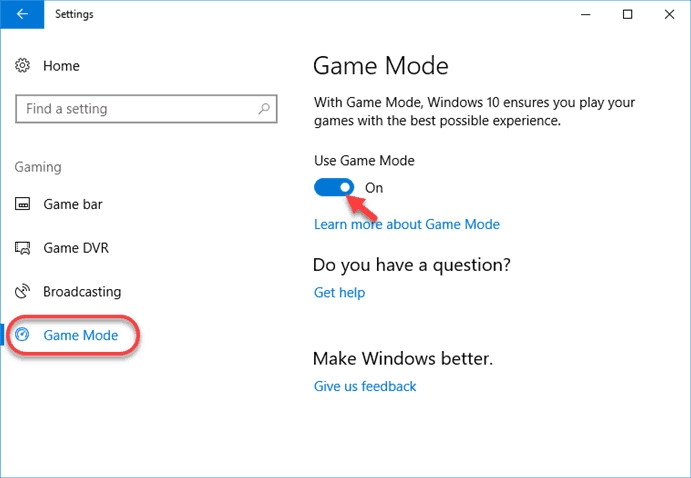Click the back arrow in title bar

click(x=22, y=15)
